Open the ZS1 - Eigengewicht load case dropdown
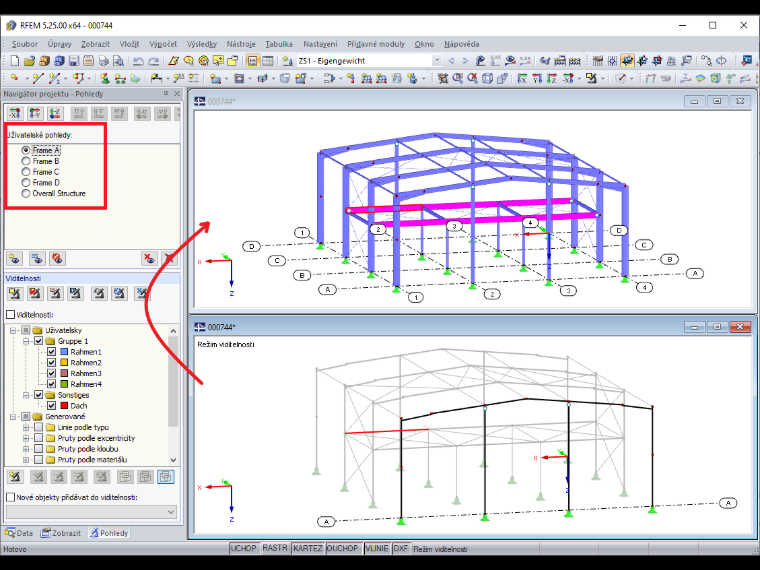Screen dimensions: 760x570 (437, 61)
